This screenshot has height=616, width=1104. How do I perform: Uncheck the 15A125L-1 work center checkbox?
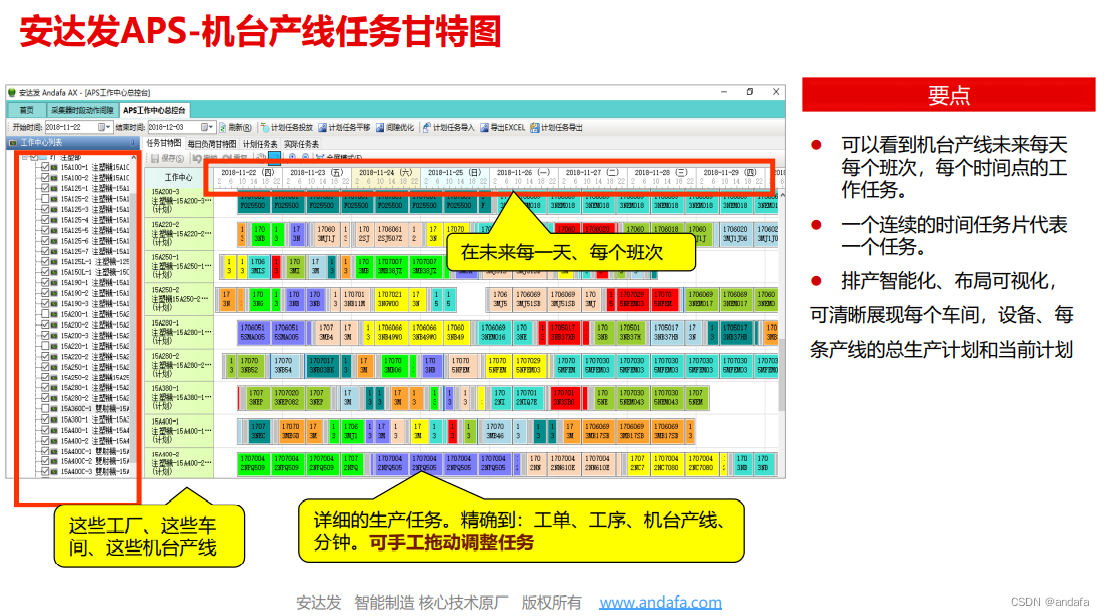pyautogui.click(x=45, y=262)
